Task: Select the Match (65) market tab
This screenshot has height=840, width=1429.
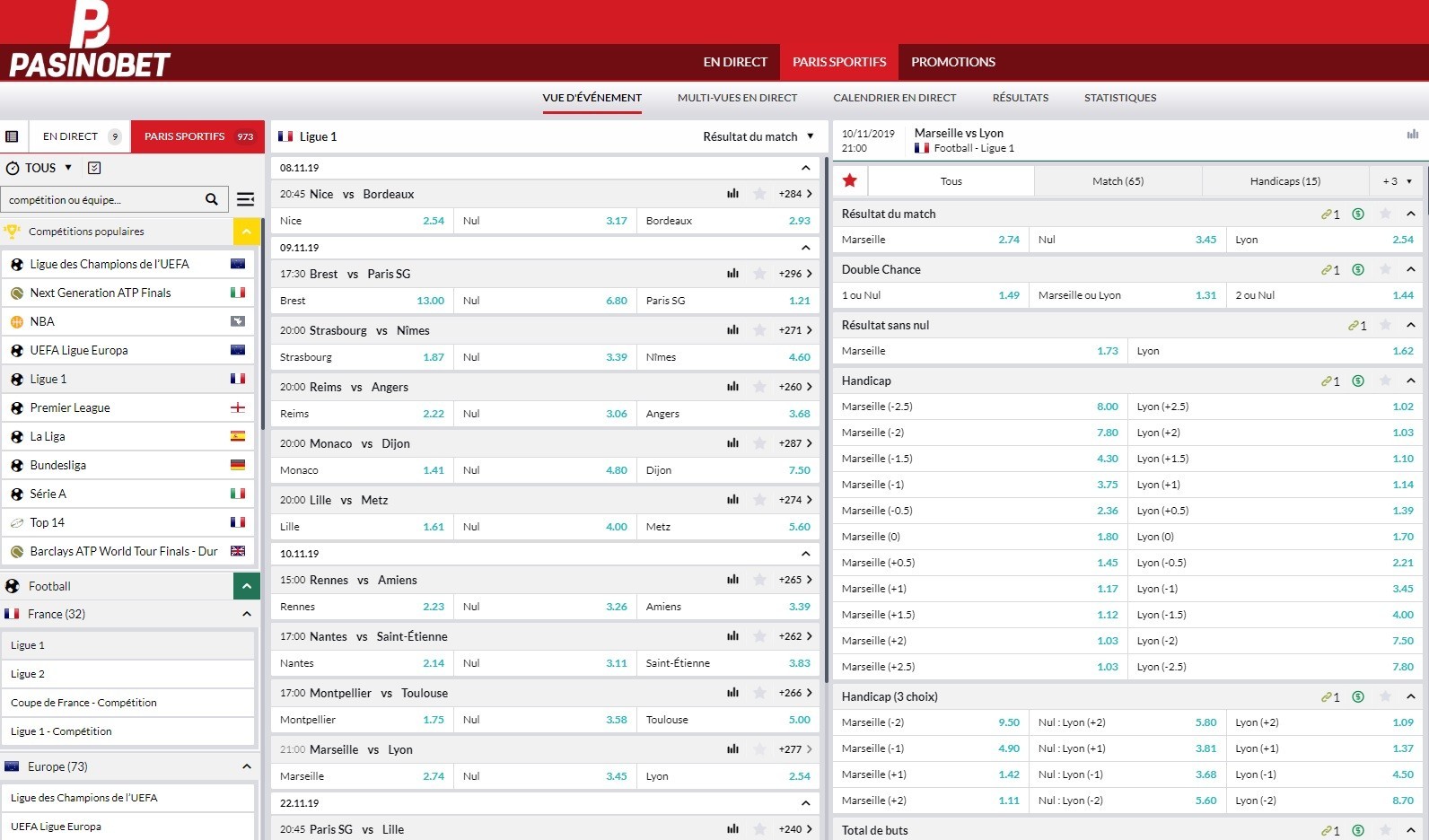Action: (1118, 181)
